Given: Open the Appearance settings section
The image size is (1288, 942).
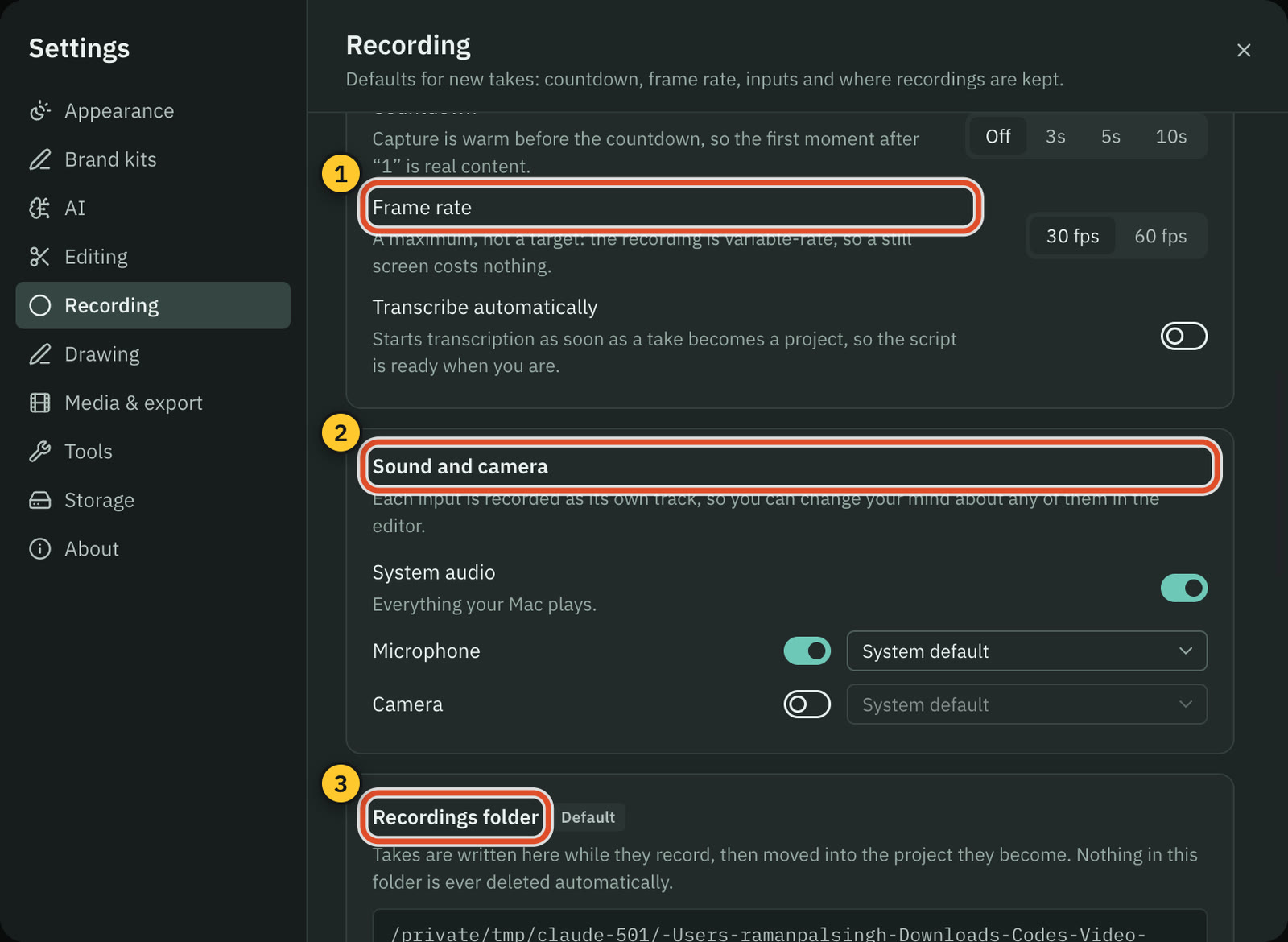Looking at the screenshot, I should (x=153, y=111).
